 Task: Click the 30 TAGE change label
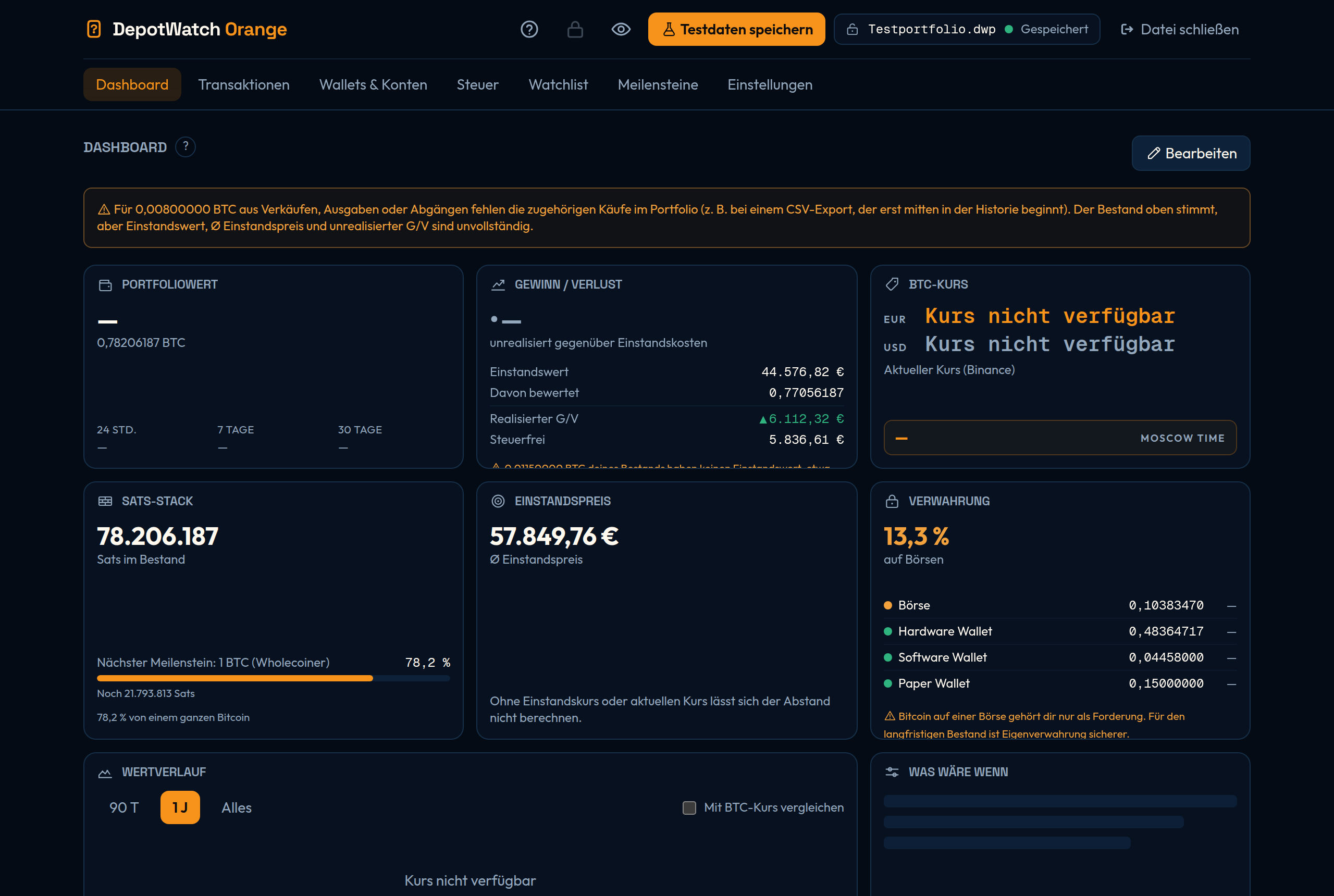pyautogui.click(x=360, y=430)
